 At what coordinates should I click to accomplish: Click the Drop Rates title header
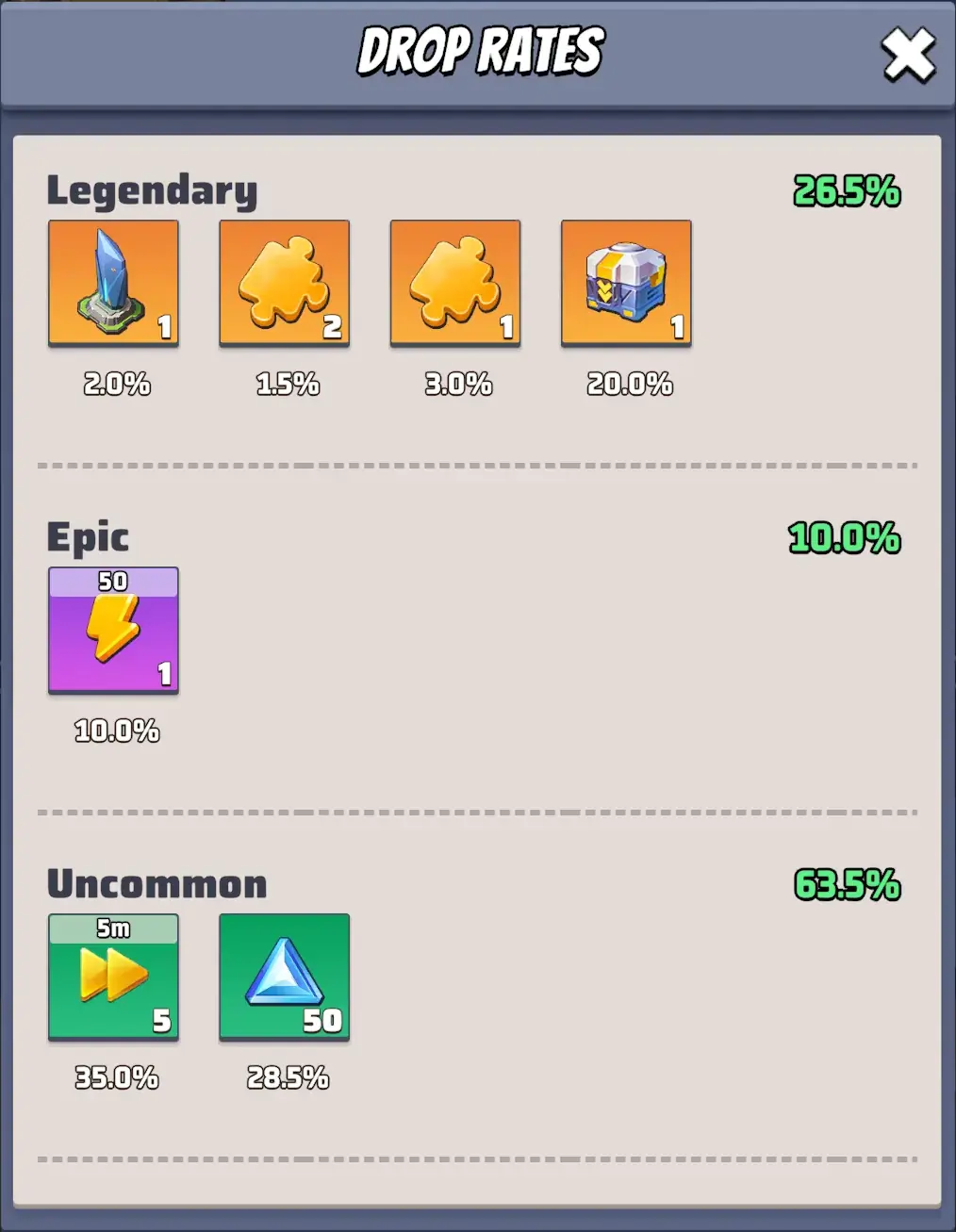click(481, 51)
